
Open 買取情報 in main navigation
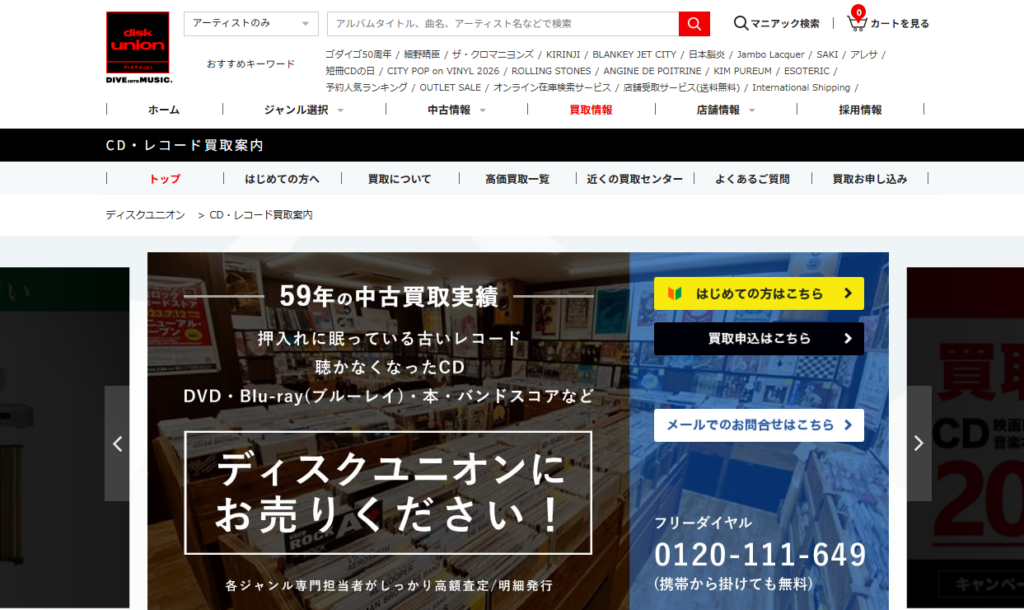tap(591, 110)
